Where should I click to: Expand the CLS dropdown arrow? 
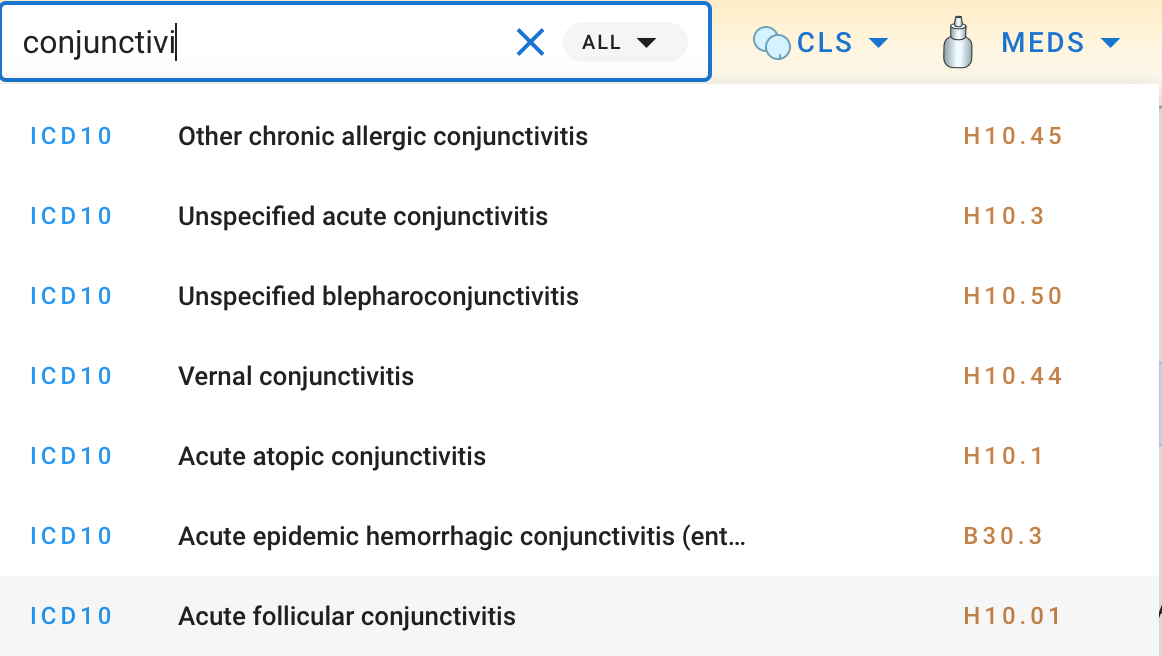pyautogui.click(x=878, y=43)
